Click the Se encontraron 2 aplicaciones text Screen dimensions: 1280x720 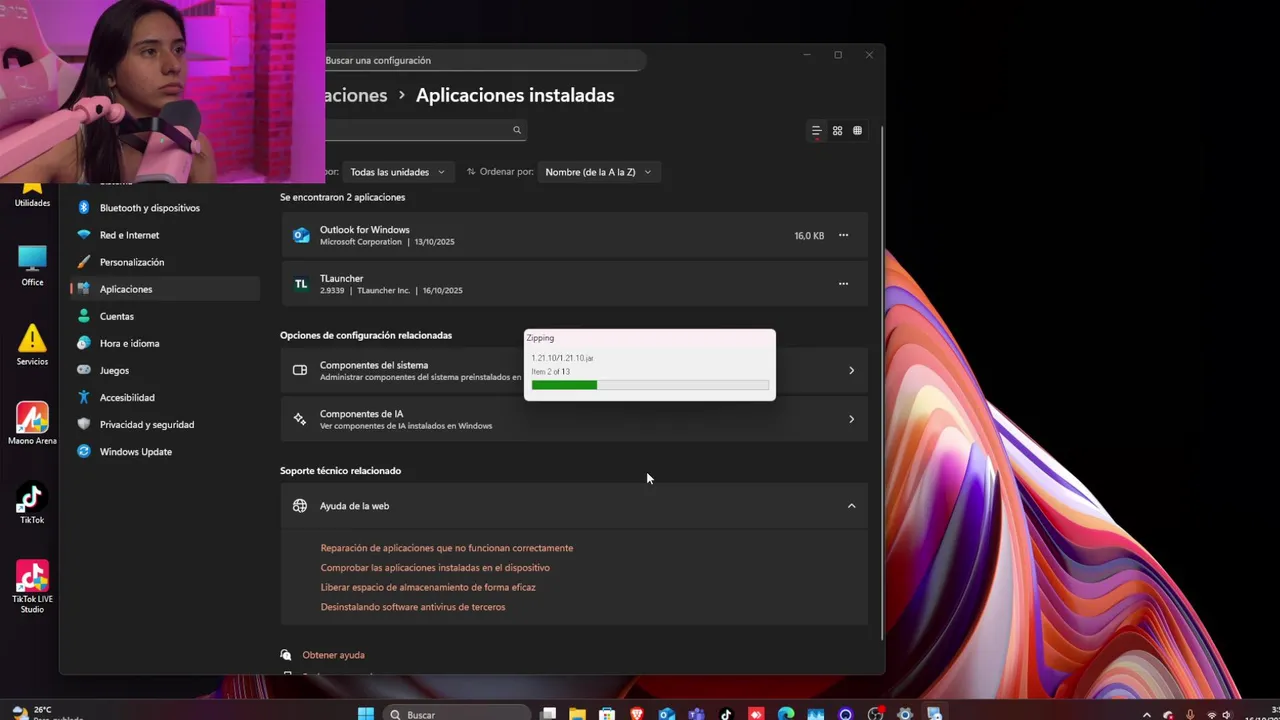pyautogui.click(x=343, y=198)
